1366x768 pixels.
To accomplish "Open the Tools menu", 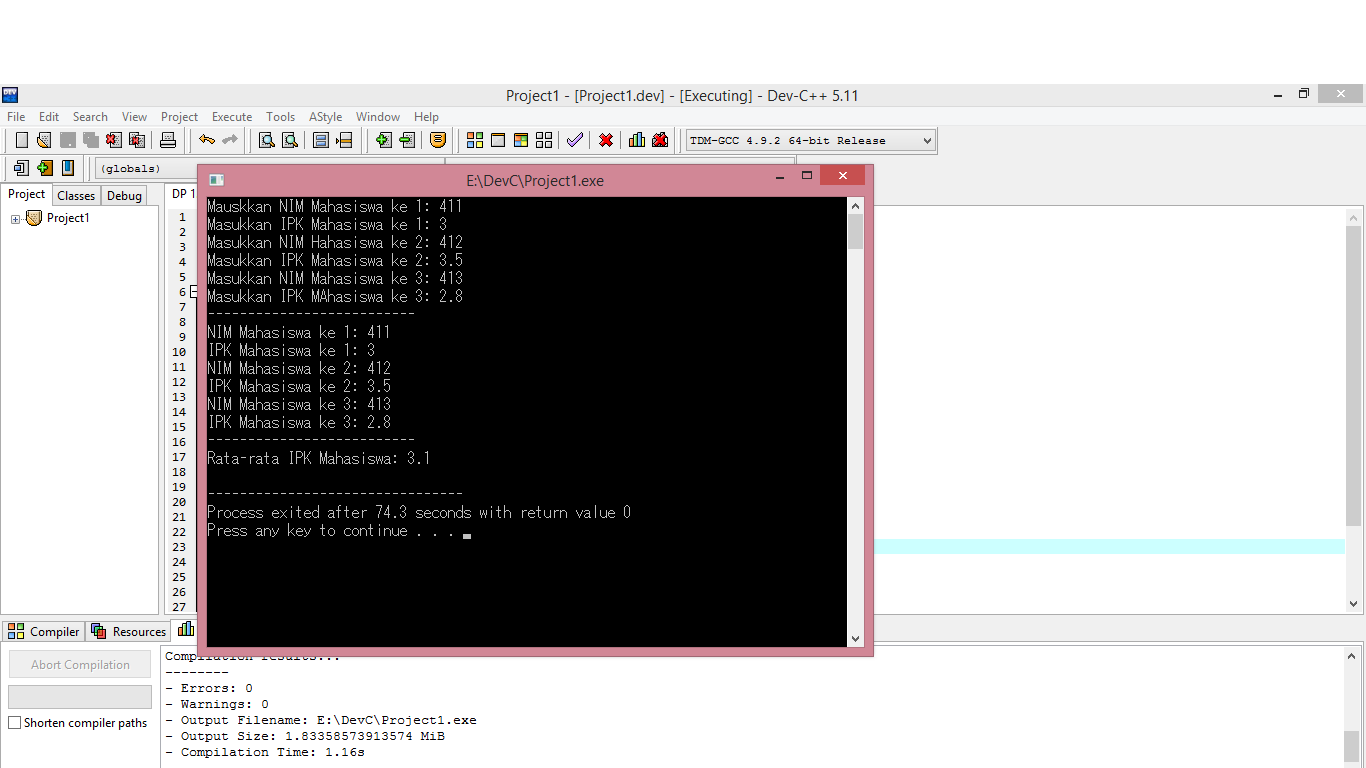I will point(280,117).
